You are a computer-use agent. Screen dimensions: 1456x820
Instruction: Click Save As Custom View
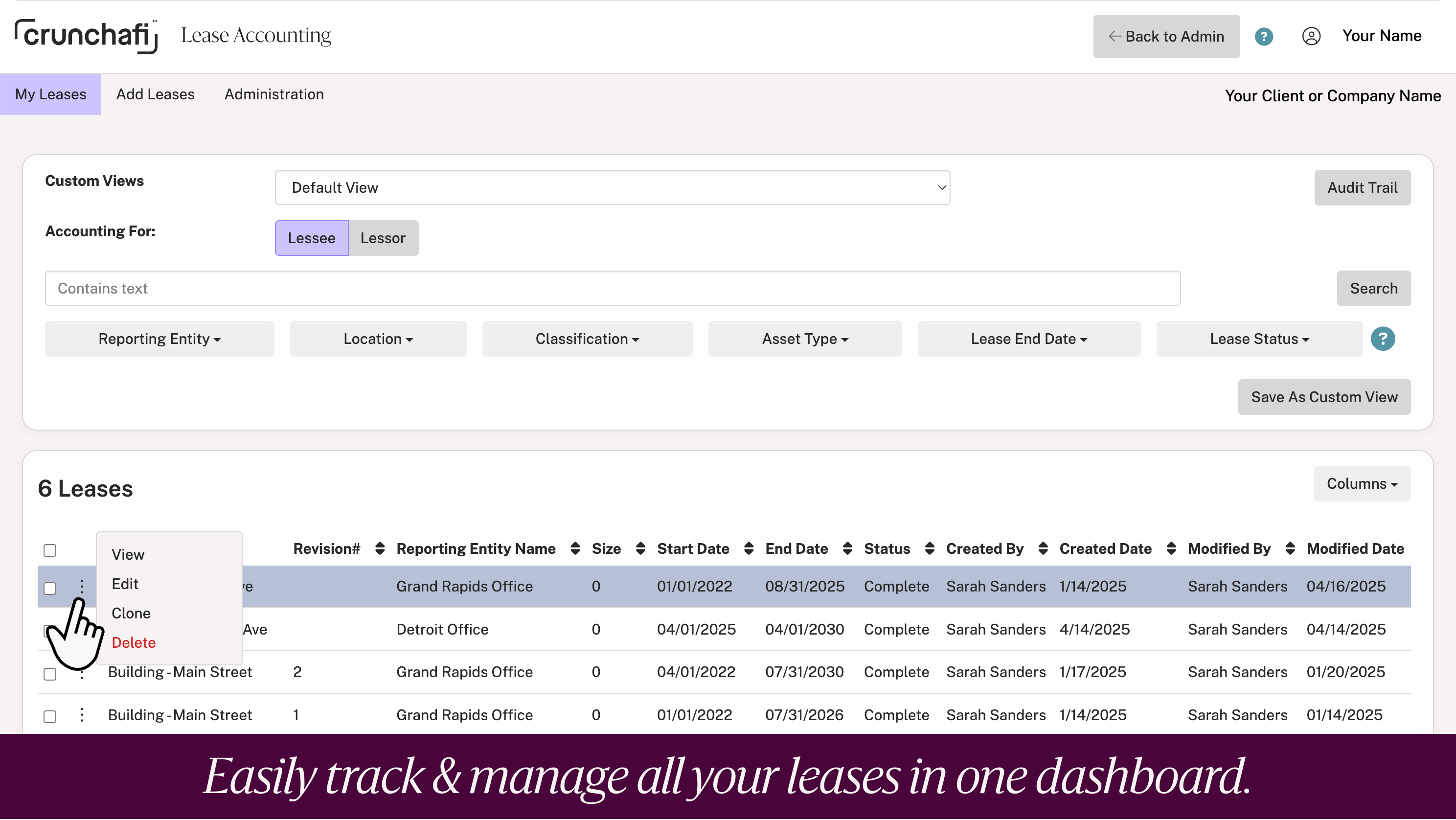click(1324, 397)
